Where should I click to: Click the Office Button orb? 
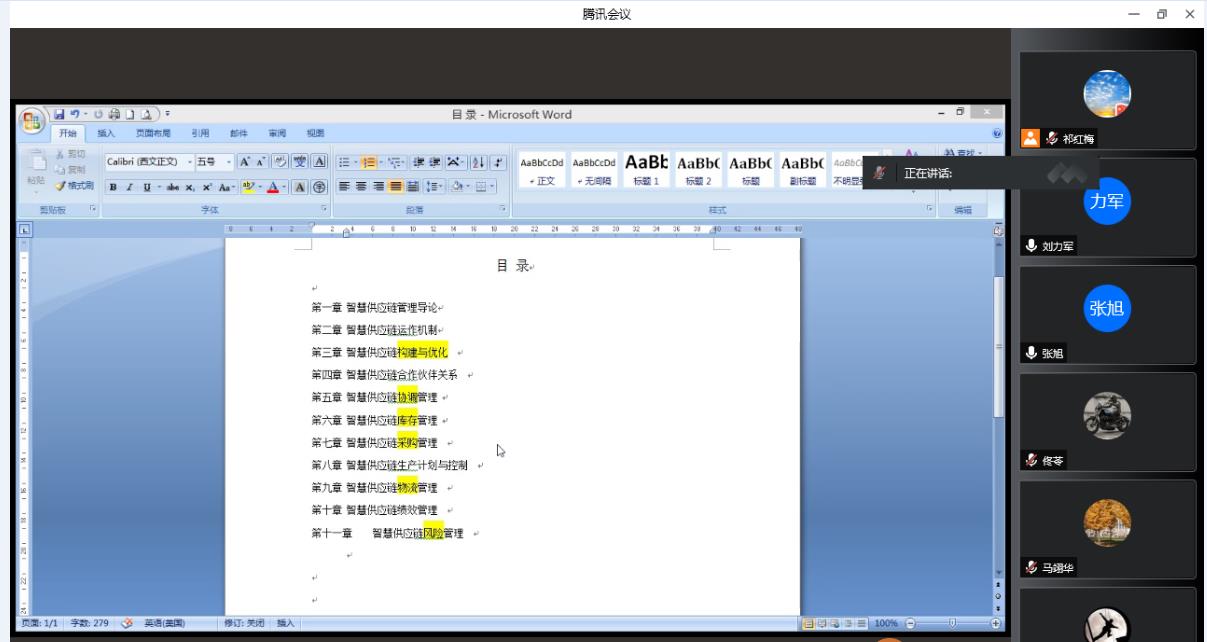34,120
